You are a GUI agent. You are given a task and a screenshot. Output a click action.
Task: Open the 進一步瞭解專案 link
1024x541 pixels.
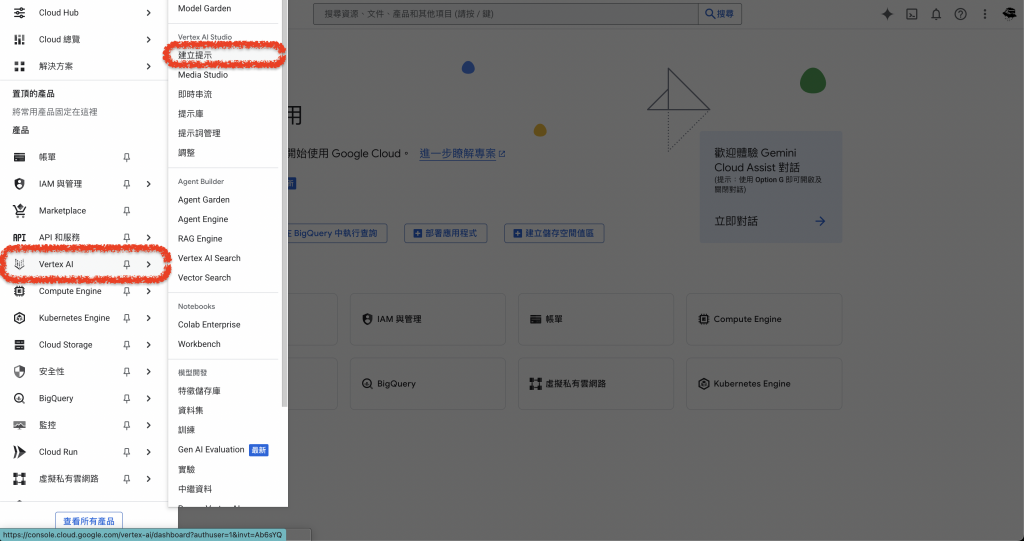click(462, 154)
